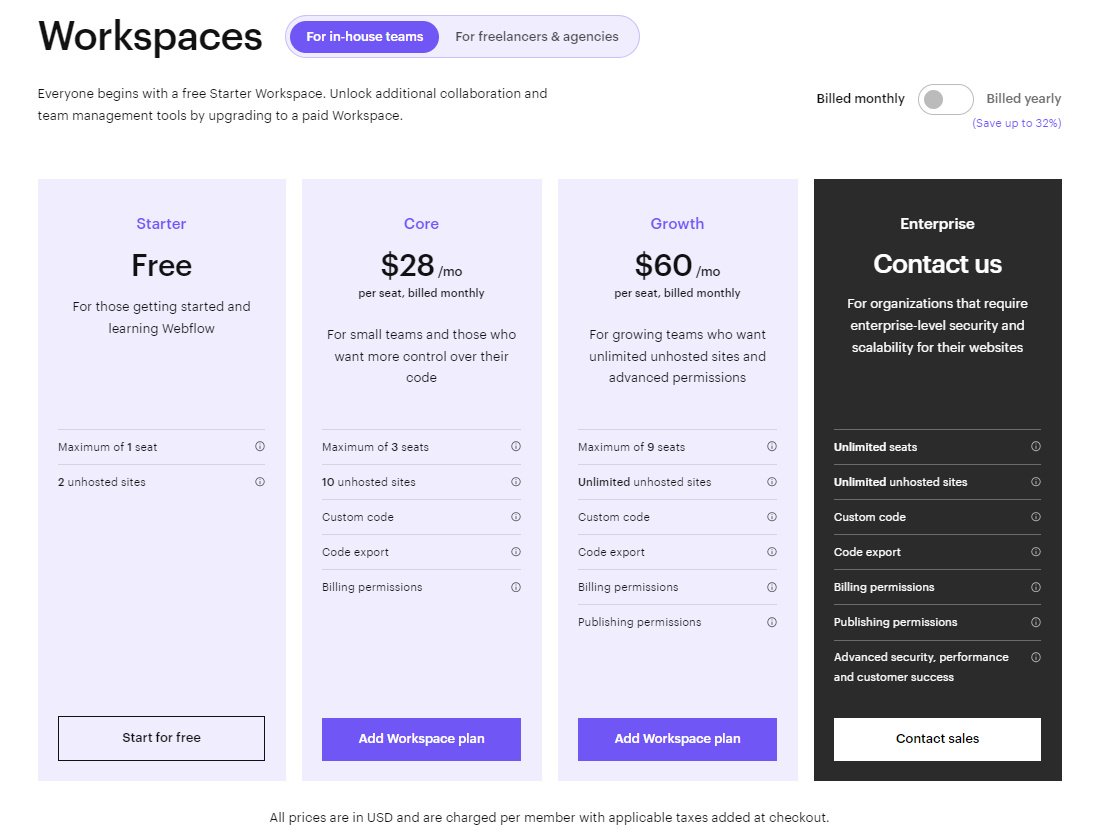This screenshot has width=1114, height=836.
Task: Click info icon beside Core Code export
Action: tap(516, 552)
